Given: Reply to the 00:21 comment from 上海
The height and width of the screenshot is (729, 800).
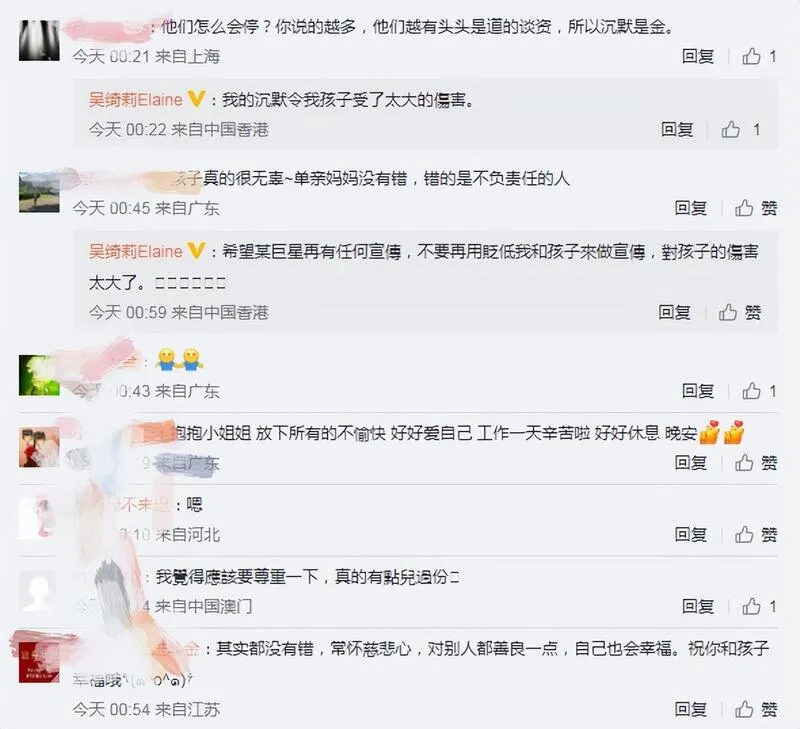Looking at the screenshot, I should [x=697, y=56].
